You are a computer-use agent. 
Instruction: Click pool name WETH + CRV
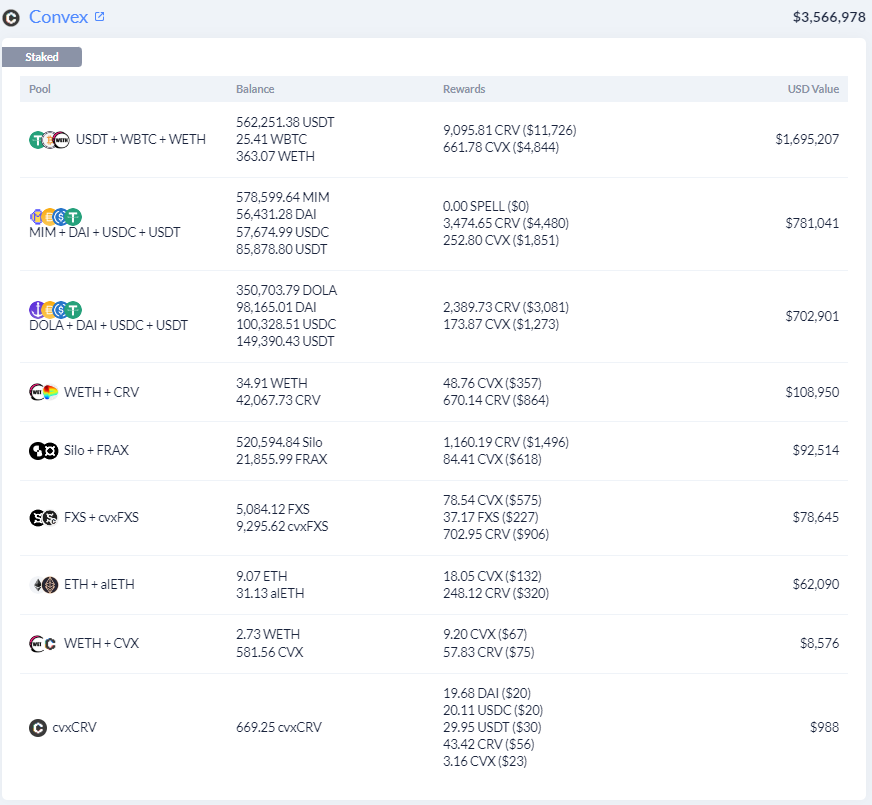tap(102, 392)
